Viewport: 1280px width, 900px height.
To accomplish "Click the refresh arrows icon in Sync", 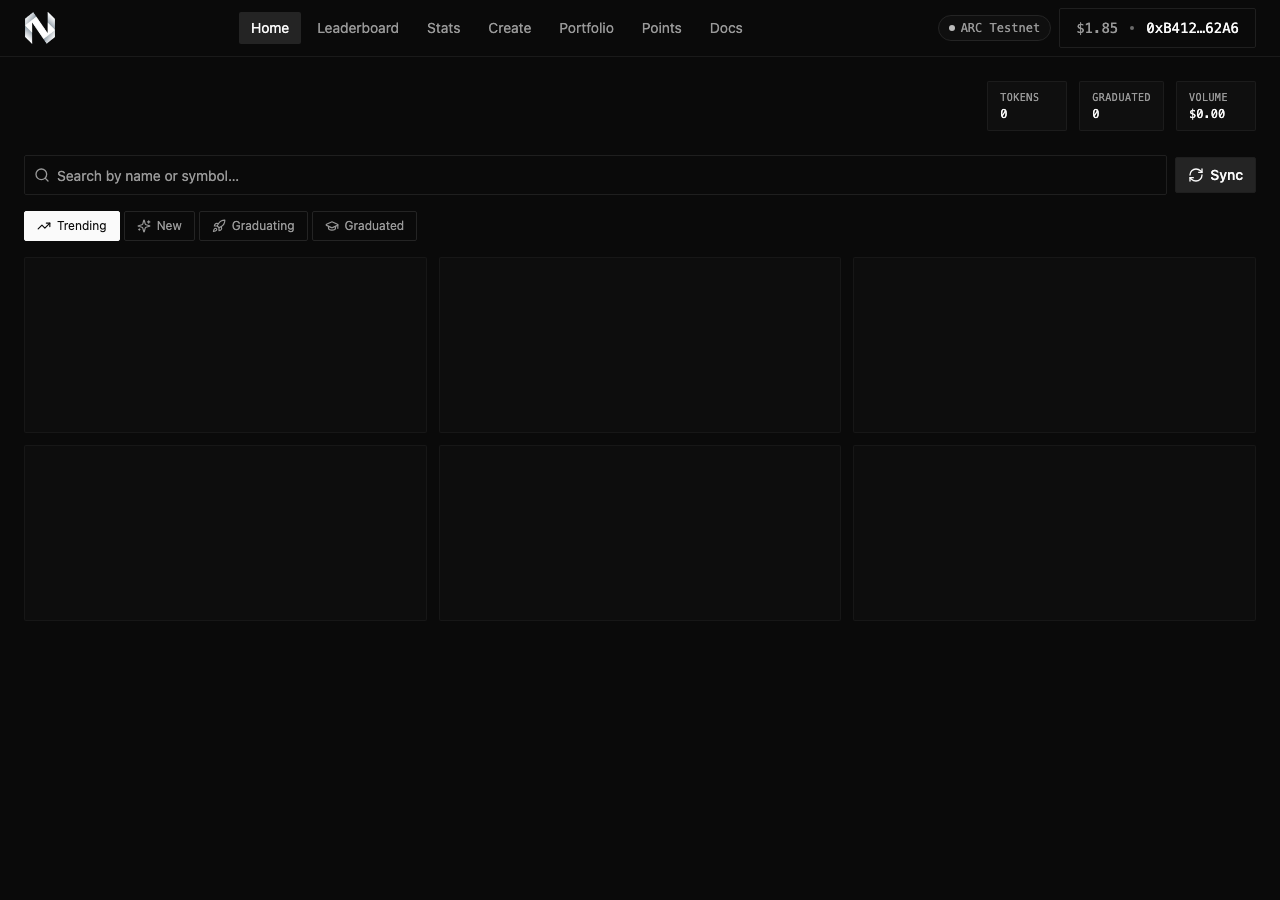I will [1196, 175].
